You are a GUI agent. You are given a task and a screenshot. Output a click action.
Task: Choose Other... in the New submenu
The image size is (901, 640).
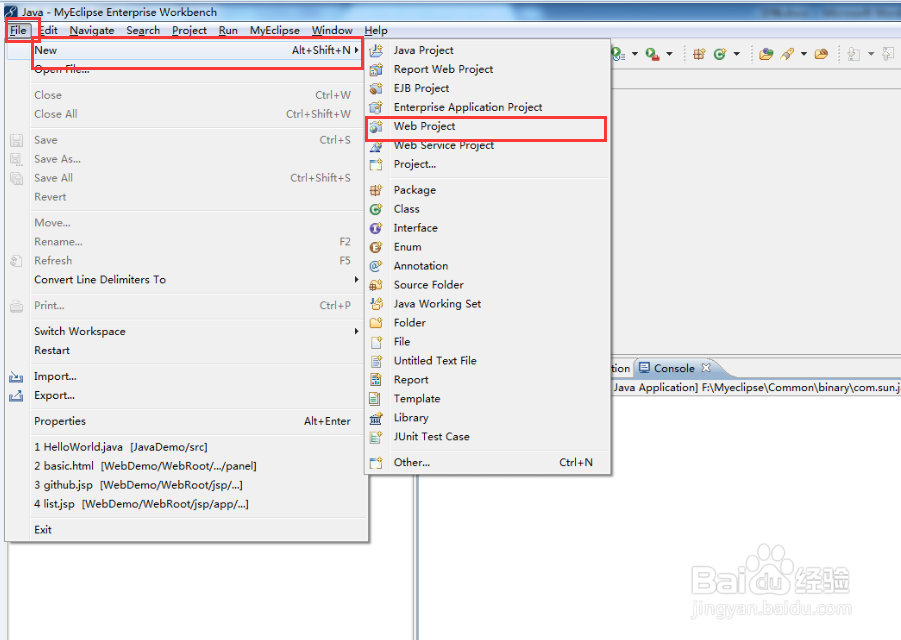487,462
